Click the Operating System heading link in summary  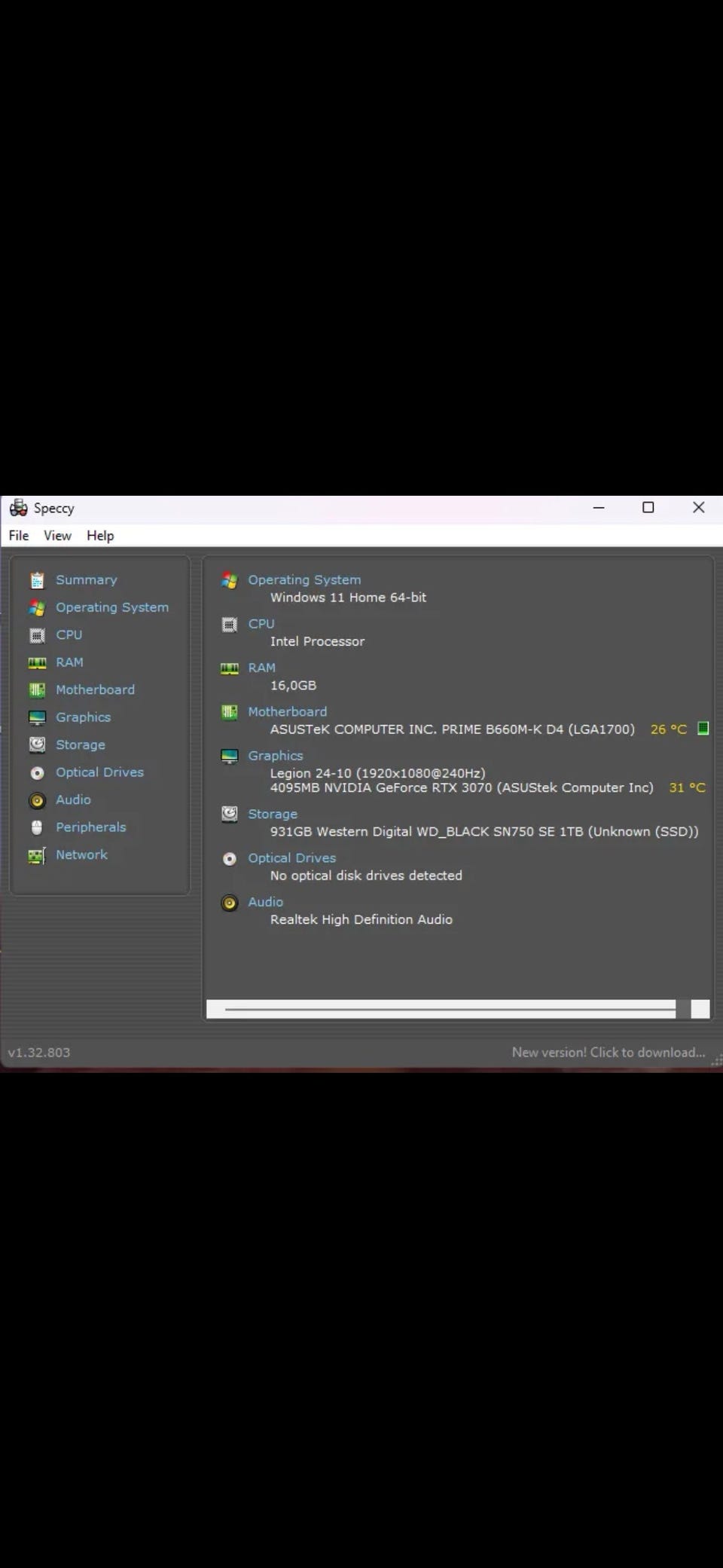(x=304, y=580)
